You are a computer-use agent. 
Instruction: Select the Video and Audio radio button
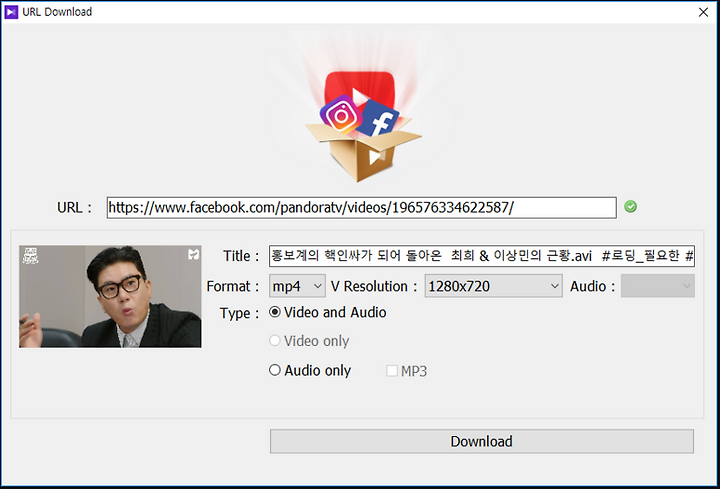click(x=275, y=312)
